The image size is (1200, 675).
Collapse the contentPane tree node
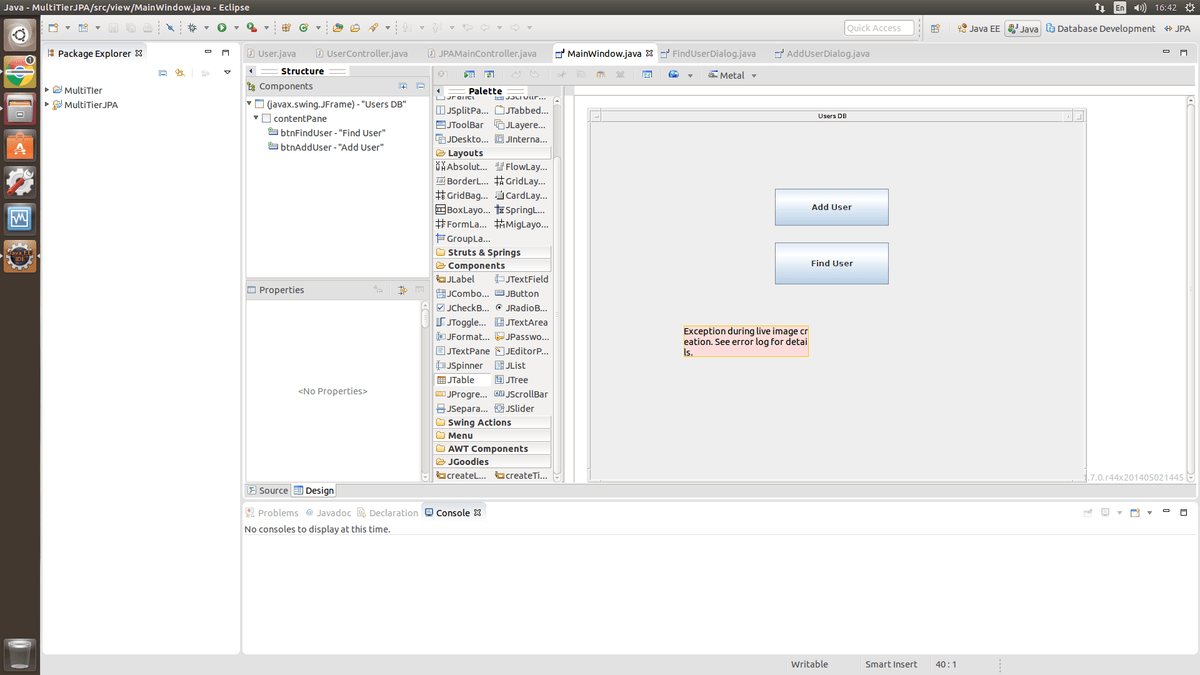(x=256, y=118)
